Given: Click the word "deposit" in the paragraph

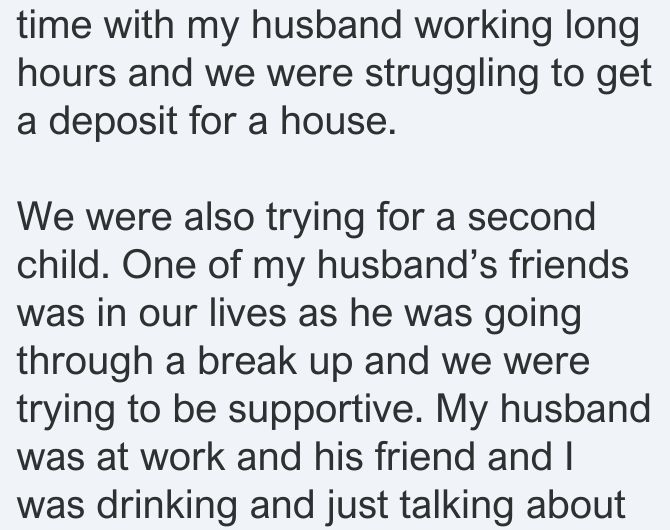Looking at the screenshot, I should [x=113, y=122].
